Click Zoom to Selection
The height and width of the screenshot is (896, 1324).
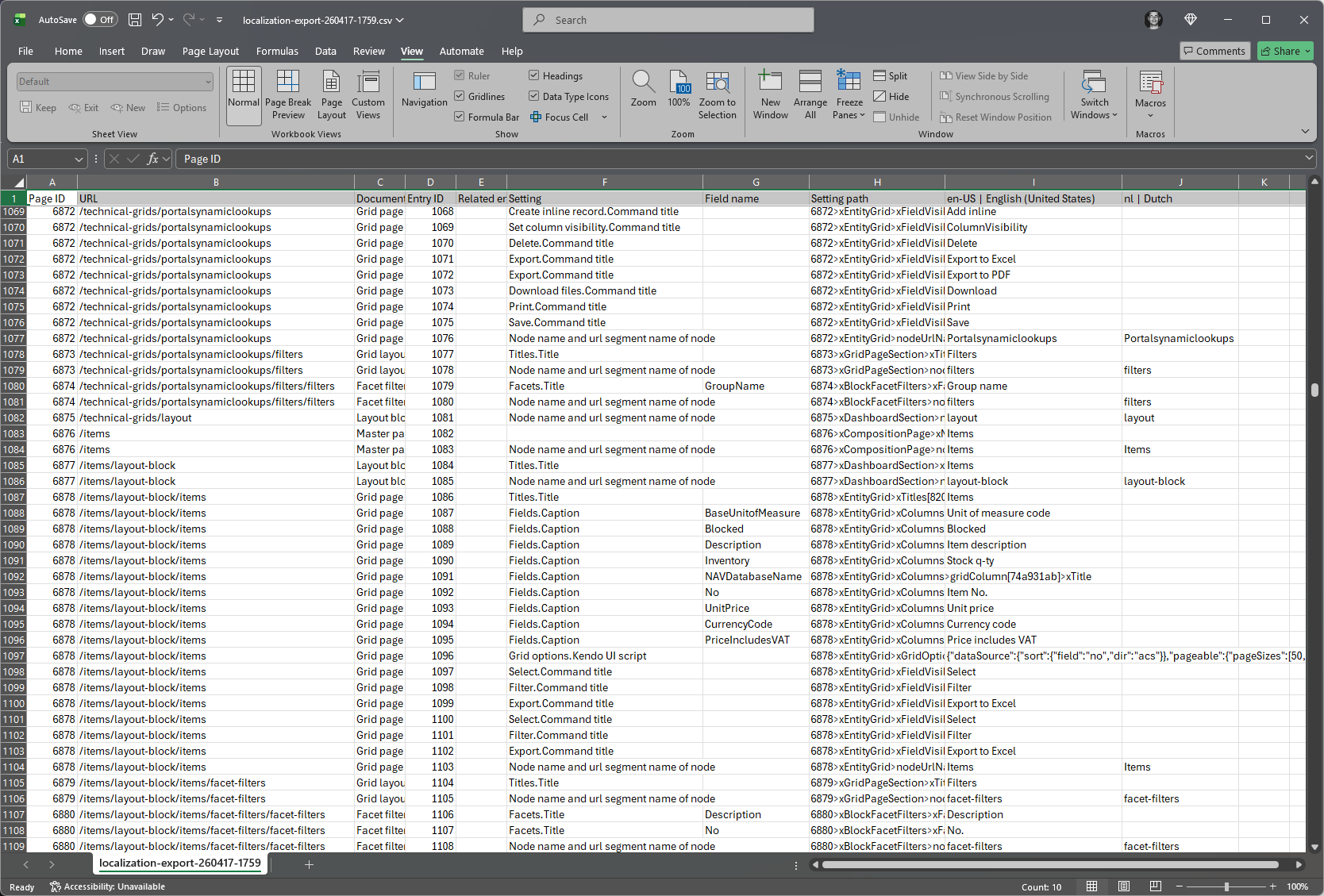tap(717, 94)
